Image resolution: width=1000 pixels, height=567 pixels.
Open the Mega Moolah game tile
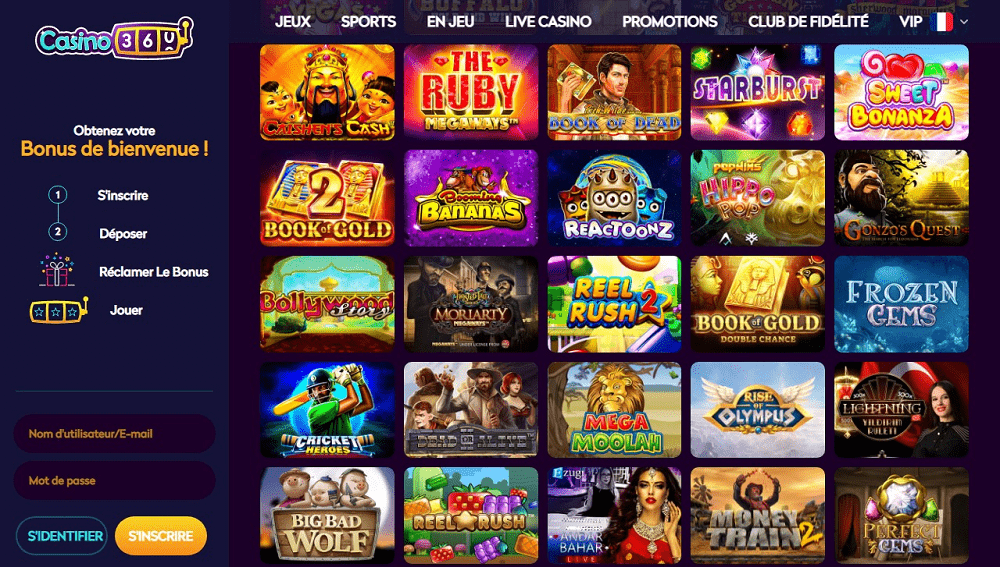click(614, 410)
